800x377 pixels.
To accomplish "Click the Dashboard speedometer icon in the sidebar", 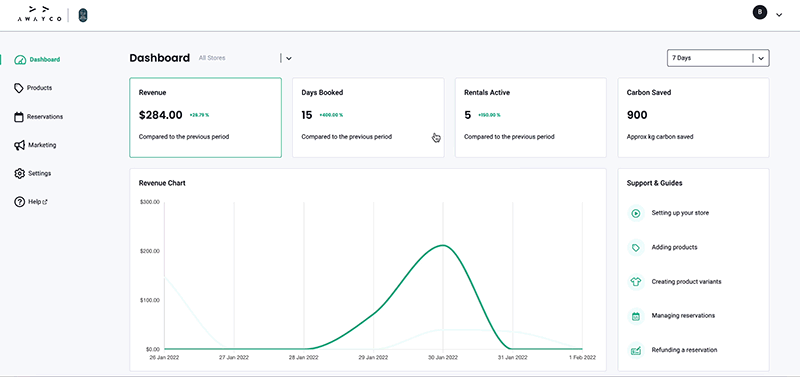I will pos(20,60).
